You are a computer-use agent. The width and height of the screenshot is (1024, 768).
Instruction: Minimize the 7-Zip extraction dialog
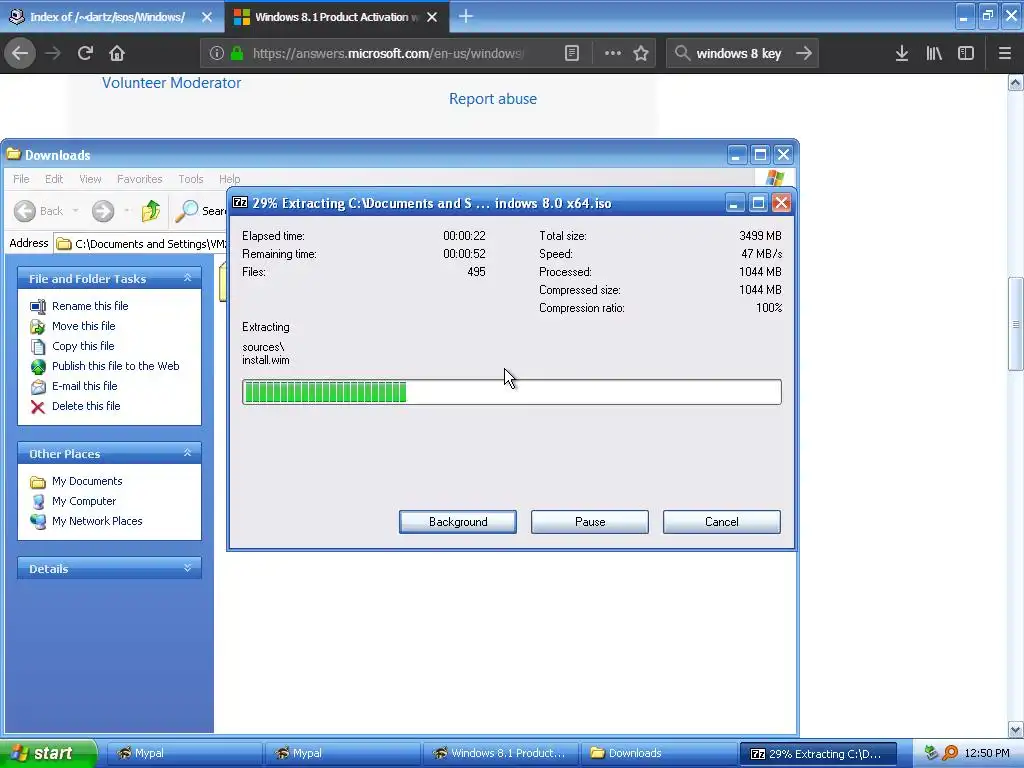point(734,203)
